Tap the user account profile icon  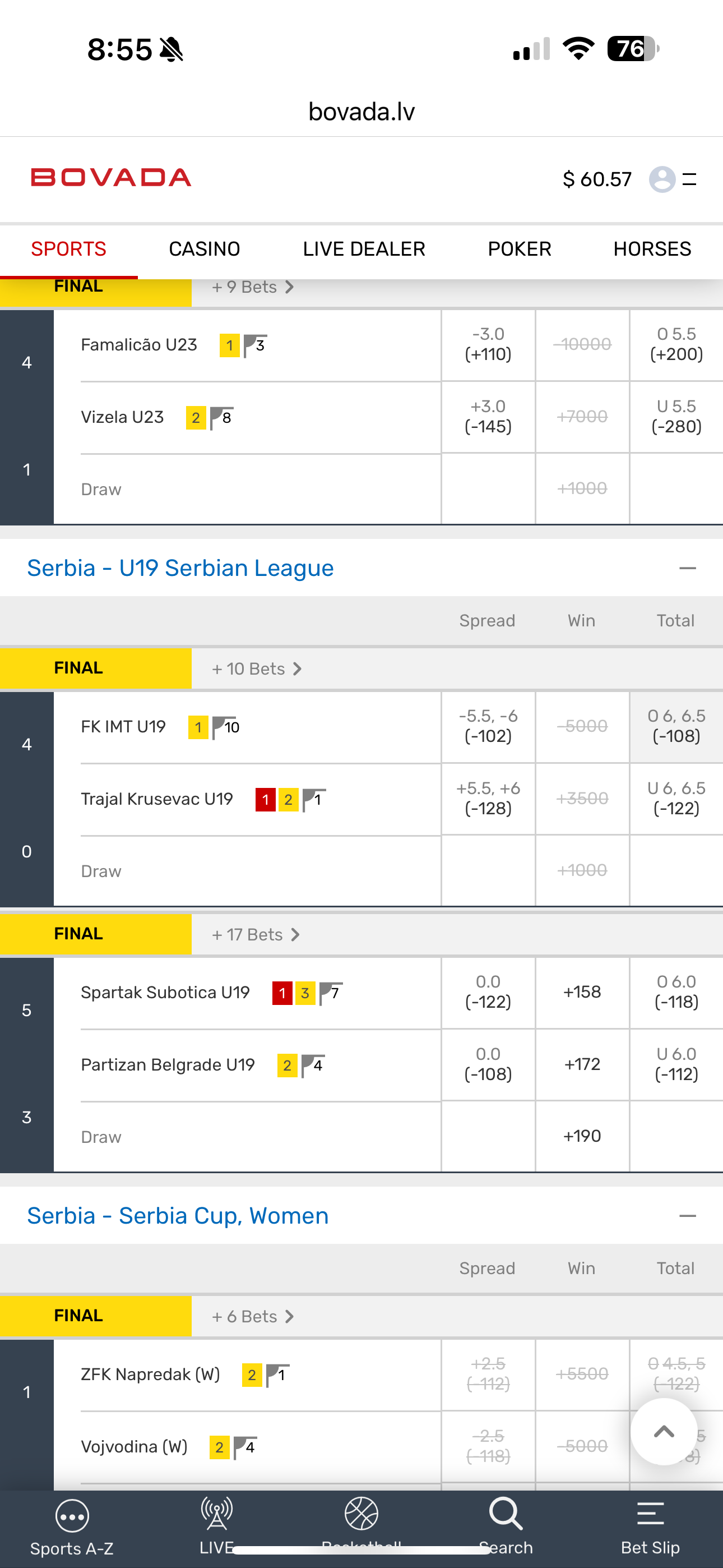coord(662,179)
